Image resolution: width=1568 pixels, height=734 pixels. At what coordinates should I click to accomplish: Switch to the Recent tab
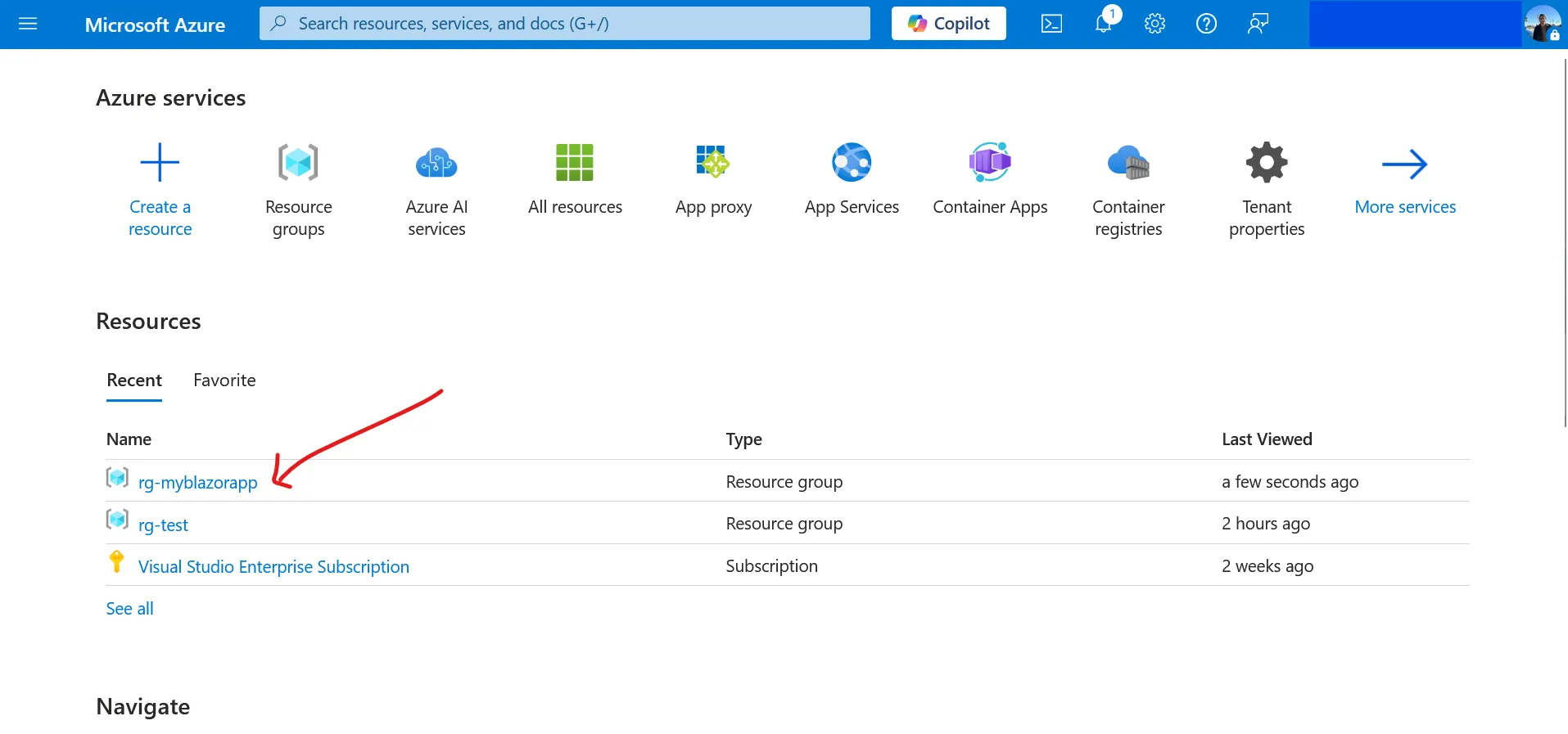pos(134,380)
